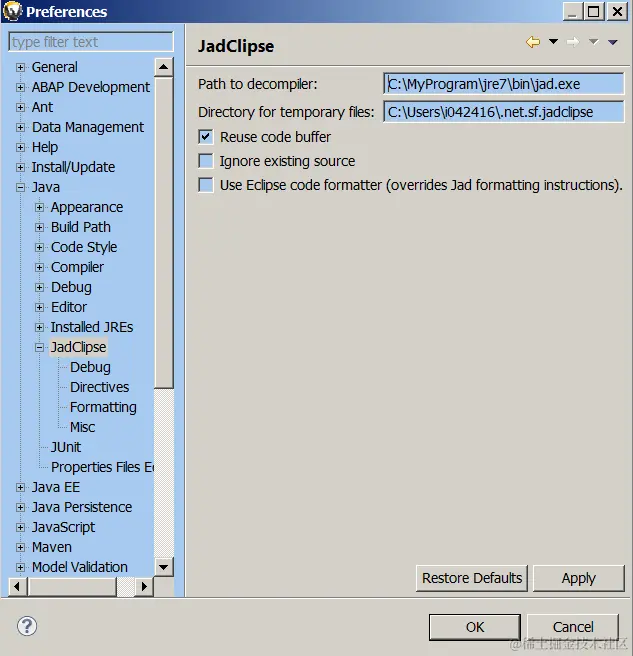Click the tree scroll left arrow
This screenshot has height=656, width=633.
pos(17,587)
